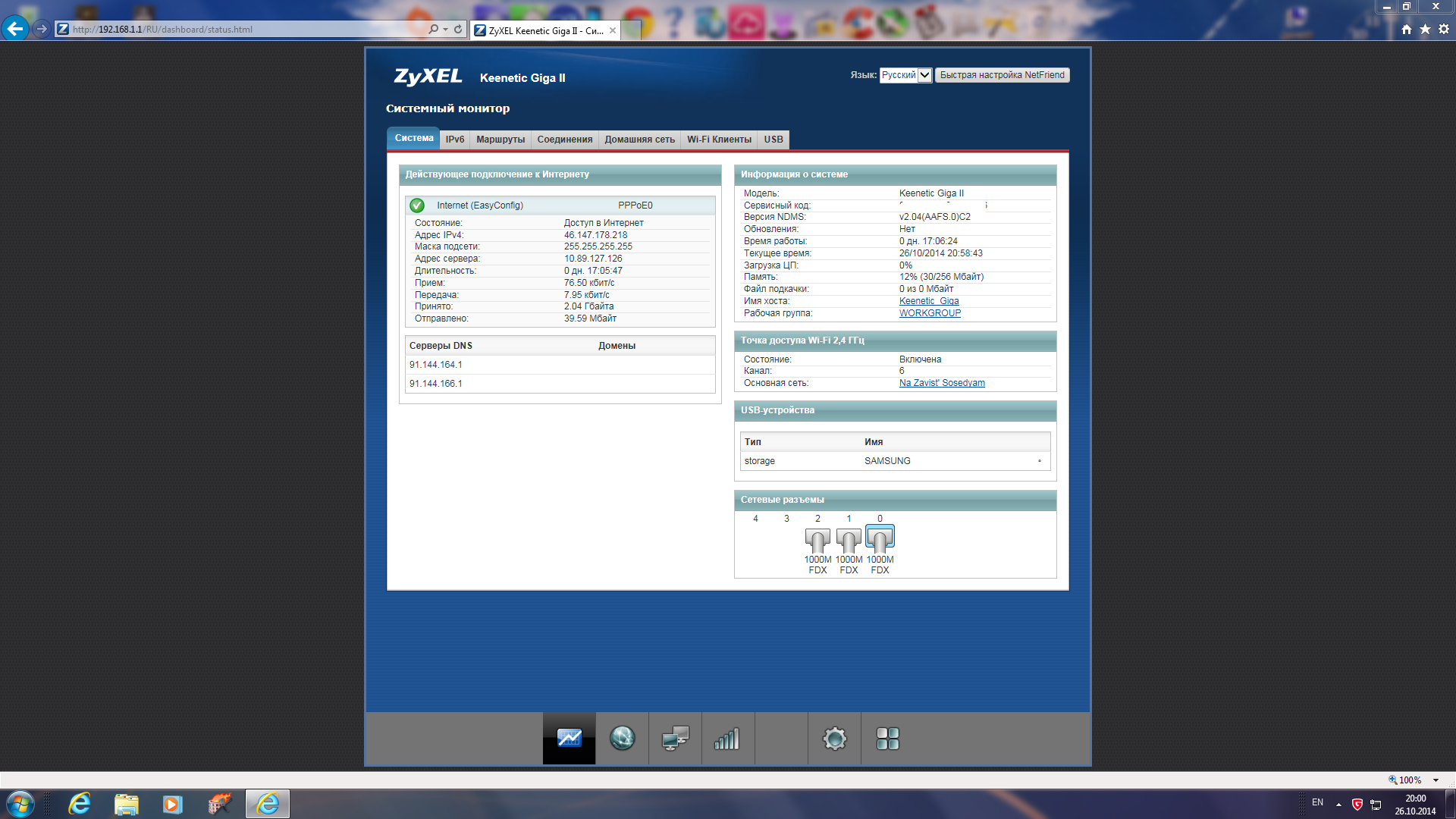Click network port 2 connector icon
Screen dimensions: 1456x819
tap(817, 540)
